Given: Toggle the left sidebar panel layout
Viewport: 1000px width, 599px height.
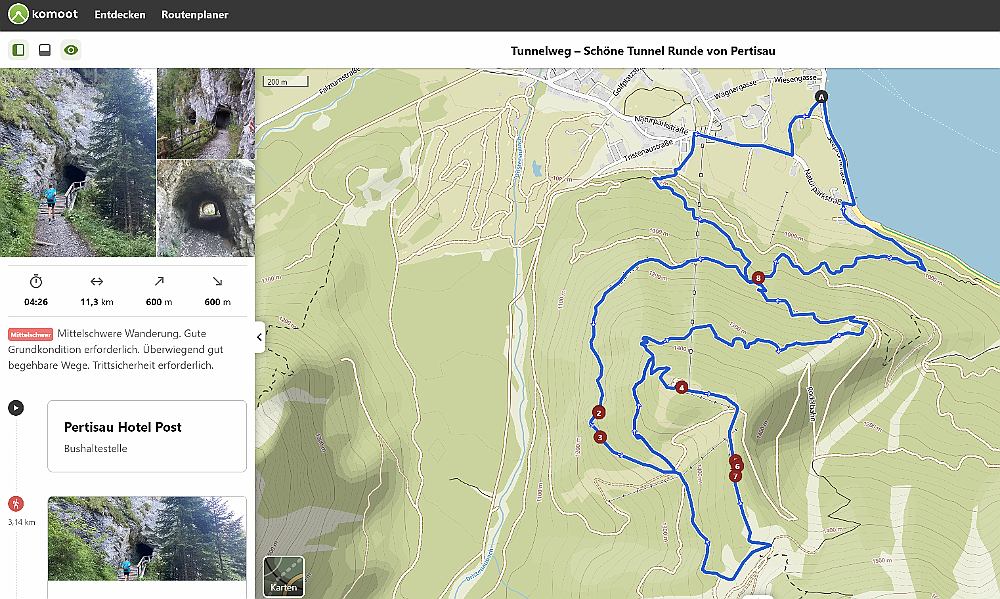Looking at the screenshot, I should pos(18,50).
